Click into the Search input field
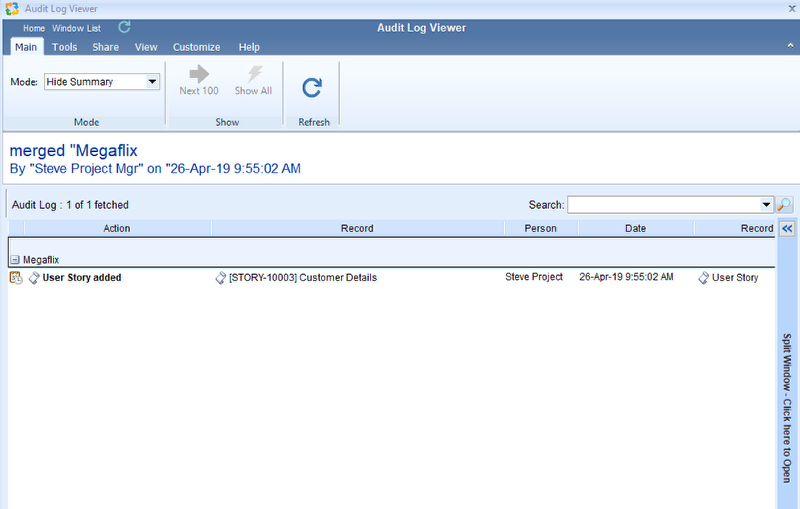Viewport: 800px width, 509px height. (x=664, y=205)
